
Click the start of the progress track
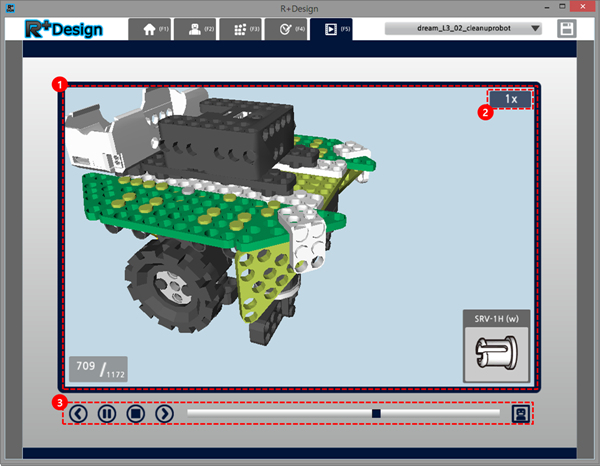point(190,412)
